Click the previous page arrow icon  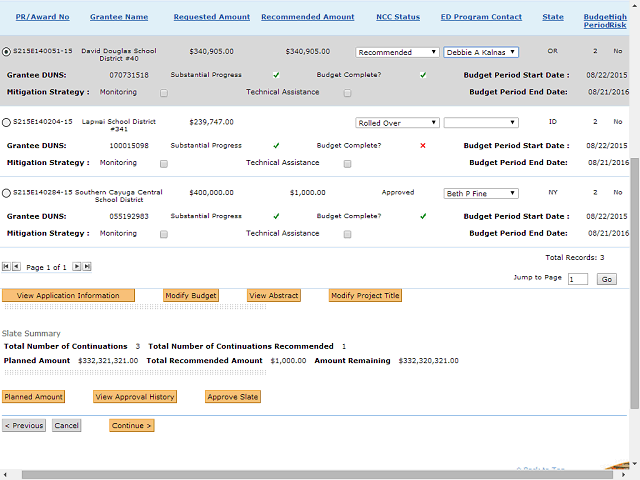[17, 267]
